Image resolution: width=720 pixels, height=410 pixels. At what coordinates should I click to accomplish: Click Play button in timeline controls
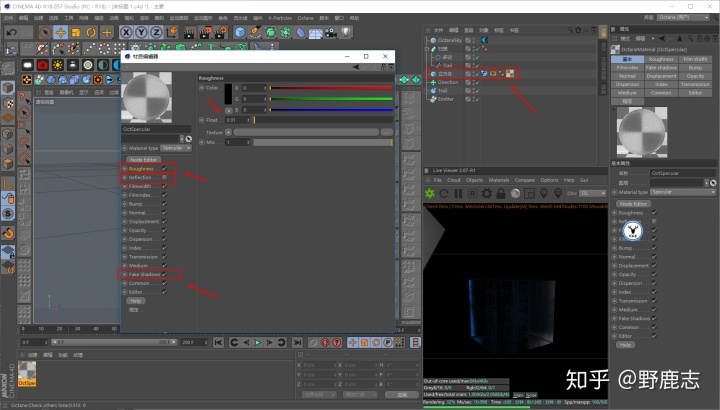258,343
